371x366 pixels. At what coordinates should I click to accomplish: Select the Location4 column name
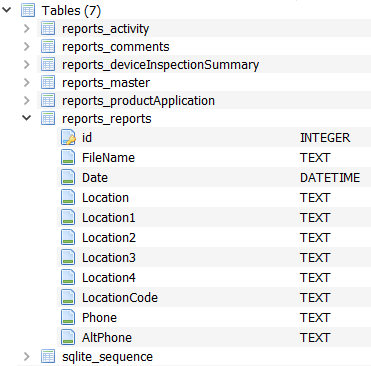pyautogui.click(x=109, y=277)
